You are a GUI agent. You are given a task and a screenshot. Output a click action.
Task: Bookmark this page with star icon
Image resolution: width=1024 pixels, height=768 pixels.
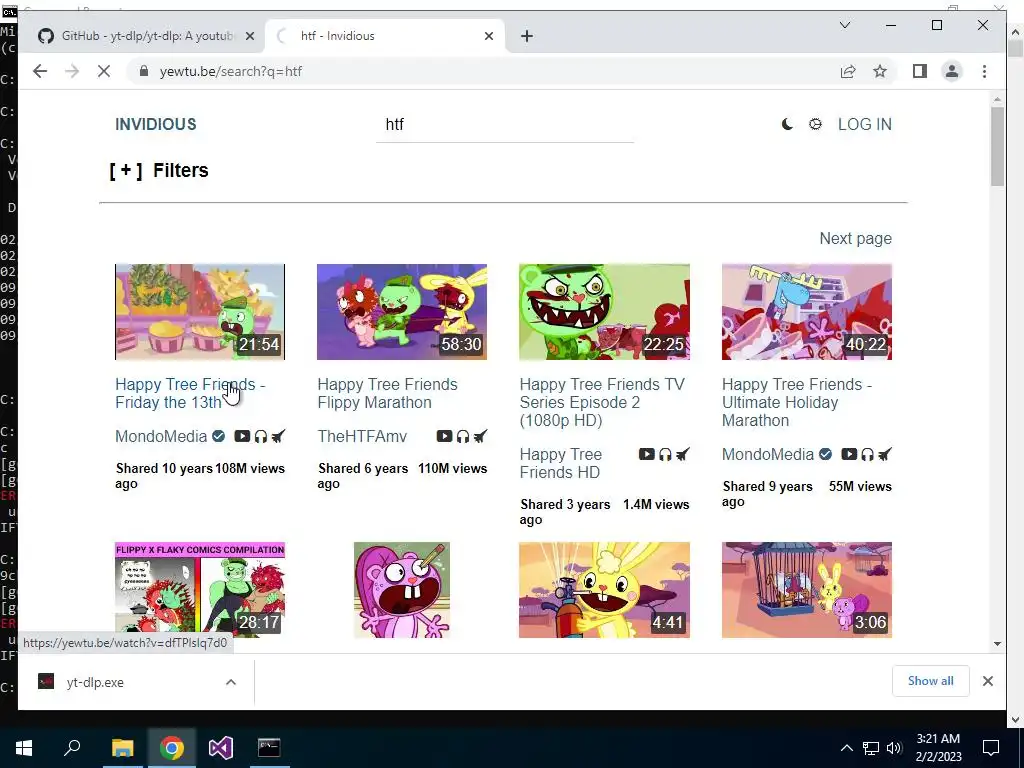pyautogui.click(x=880, y=71)
